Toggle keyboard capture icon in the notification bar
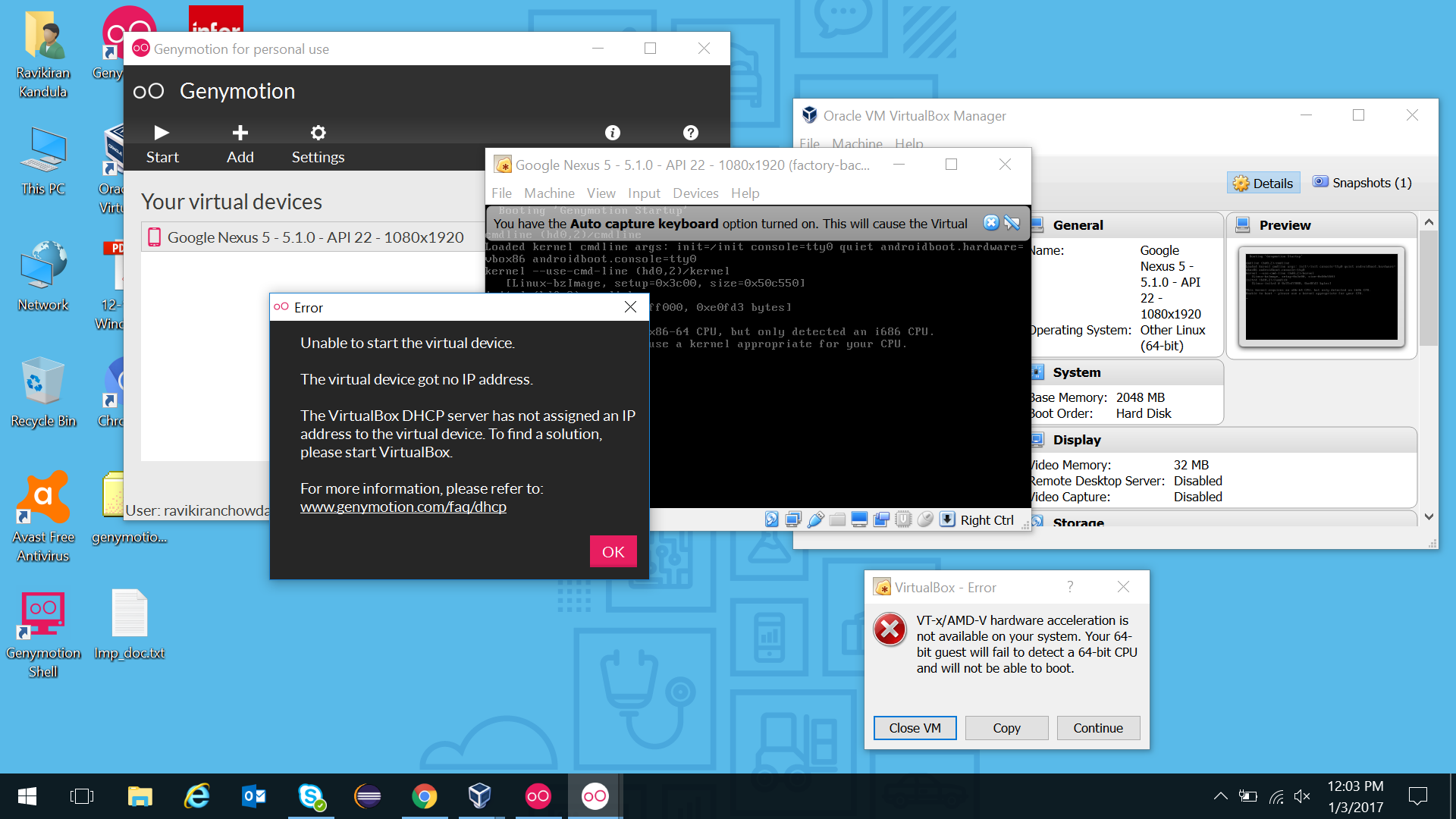1456x819 pixels. tap(1013, 223)
